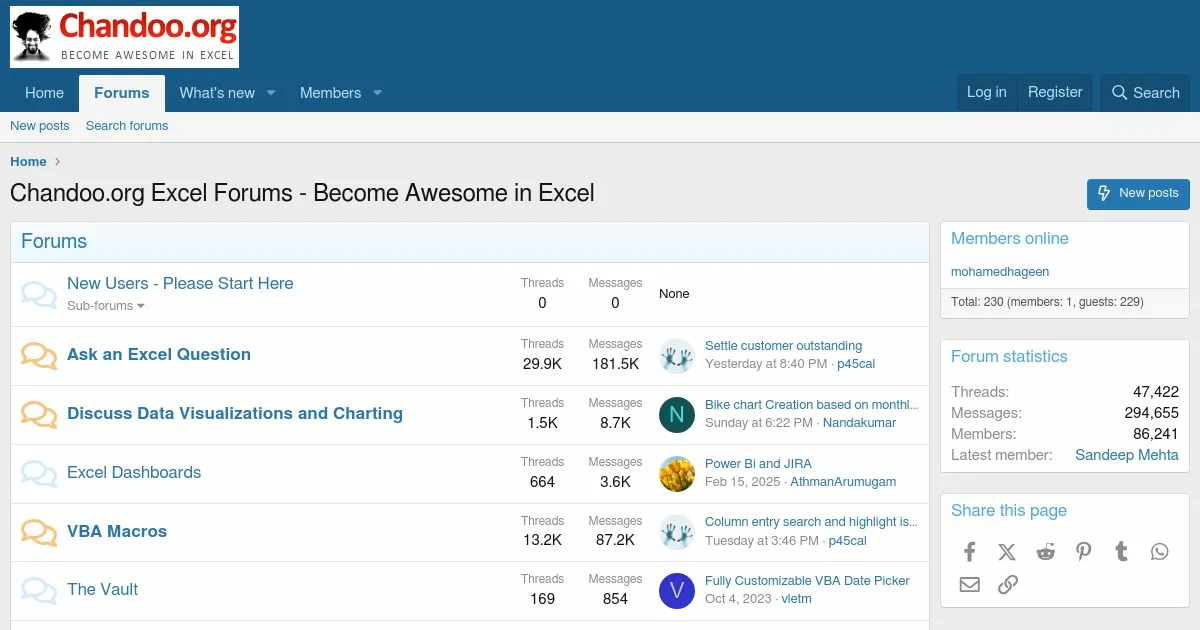The height and width of the screenshot is (630, 1200).
Task: Click username AthmanArumugam
Action: pyautogui.click(x=843, y=482)
